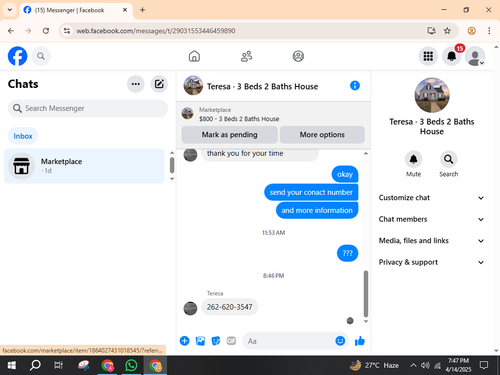Click the chat message scrollbar
Image resolution: width=500 pixels, height=375 pixels.
pos(366,294)
